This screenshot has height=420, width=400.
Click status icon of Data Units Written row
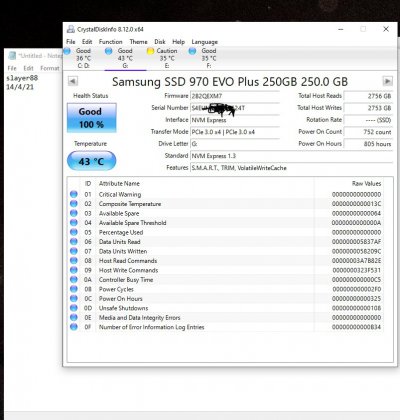pyautogui.click(x=74, y=251)
